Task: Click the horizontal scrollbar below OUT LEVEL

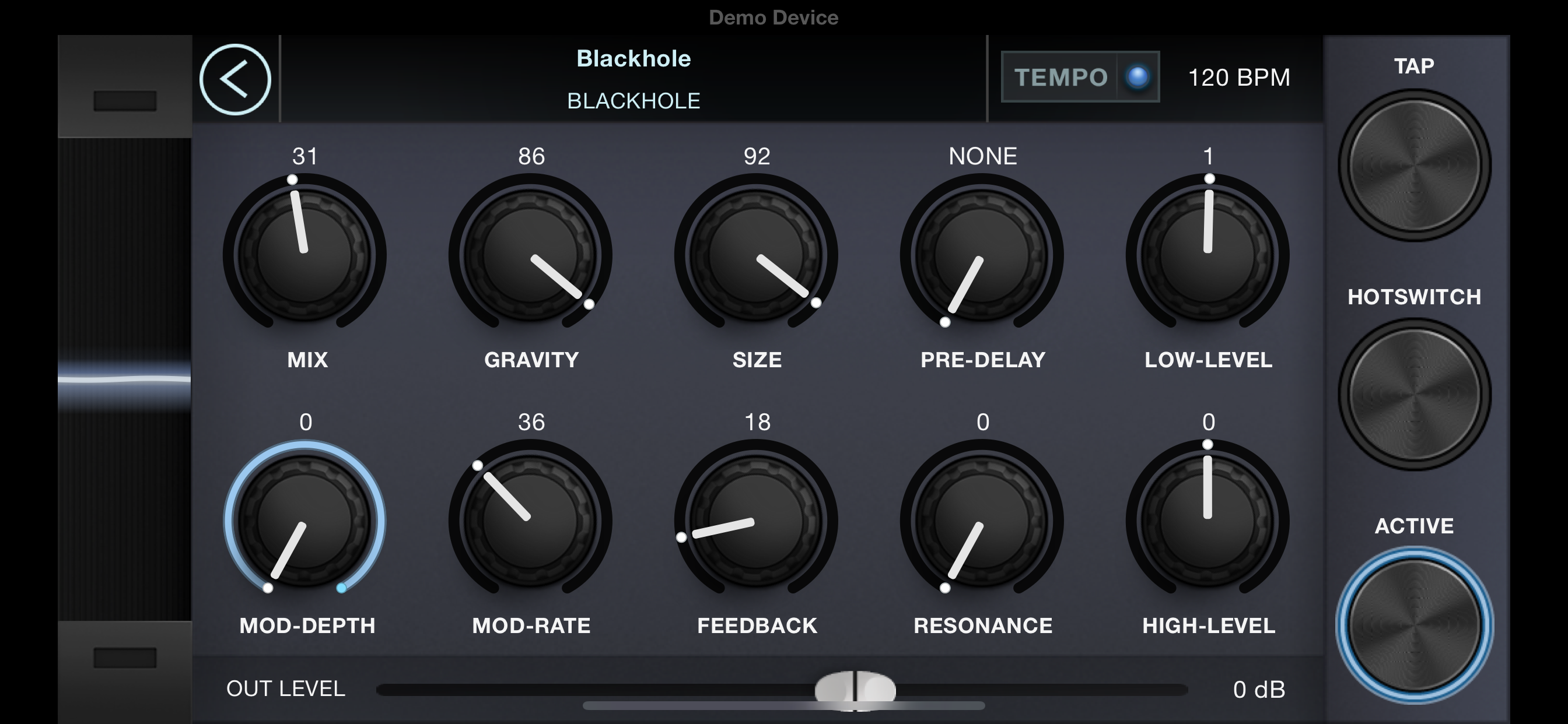Action: coord(783,706)
